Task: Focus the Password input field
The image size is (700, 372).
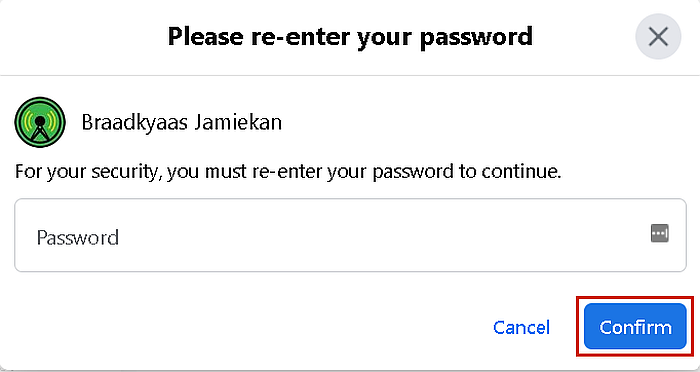Action: pyautogui.click(x=350, y=235)
